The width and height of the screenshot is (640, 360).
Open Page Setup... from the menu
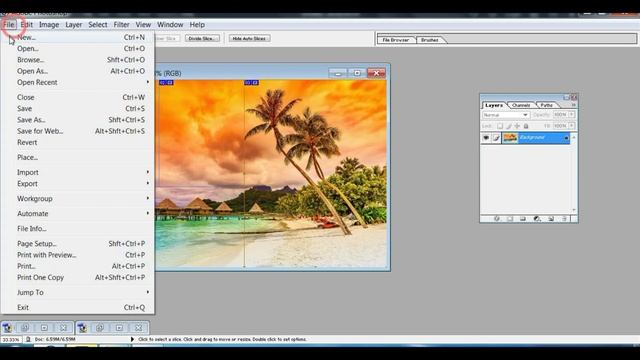tap(78, 243)
